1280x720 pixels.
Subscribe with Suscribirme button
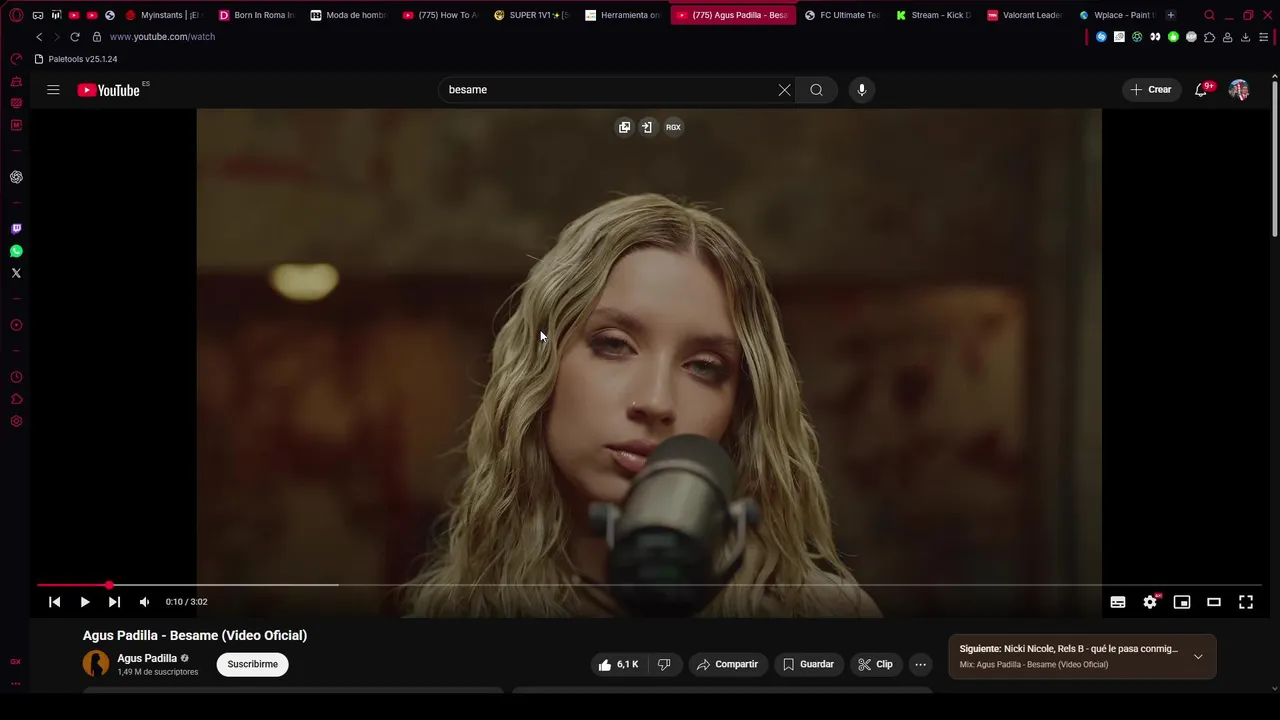[x=253, y=664]
